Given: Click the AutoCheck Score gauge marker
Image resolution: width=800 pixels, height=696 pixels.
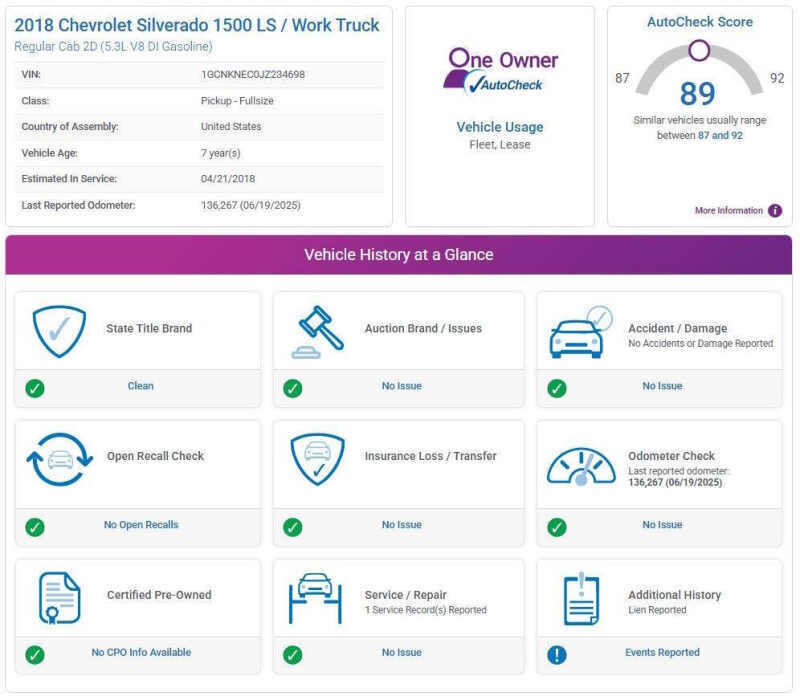Looking at the screenshot, I should coord(699,50).
